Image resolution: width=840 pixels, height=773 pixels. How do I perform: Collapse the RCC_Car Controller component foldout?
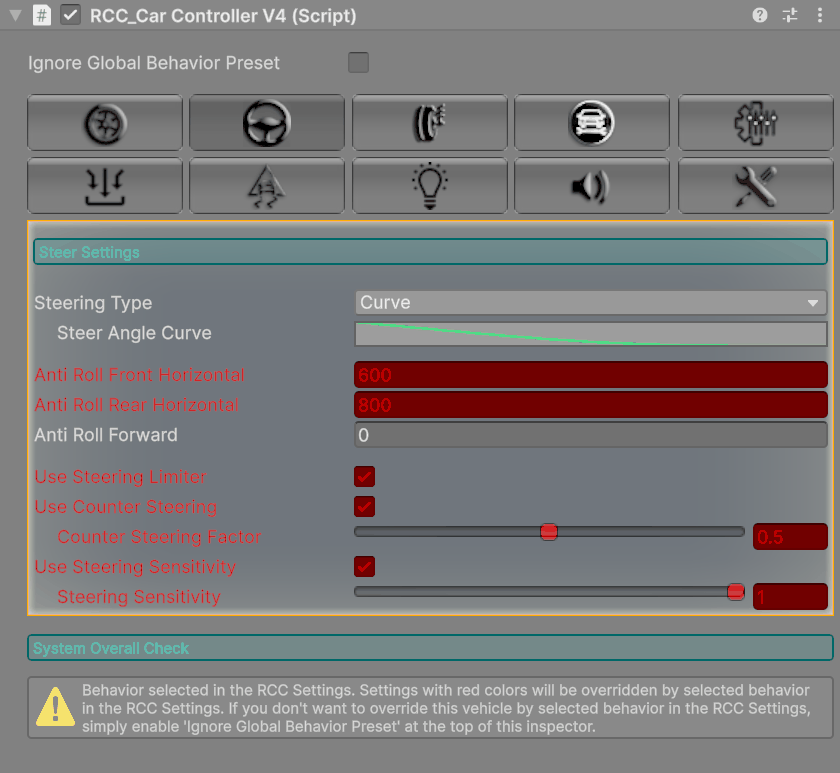pyautogui.click(x=16, y=16)
